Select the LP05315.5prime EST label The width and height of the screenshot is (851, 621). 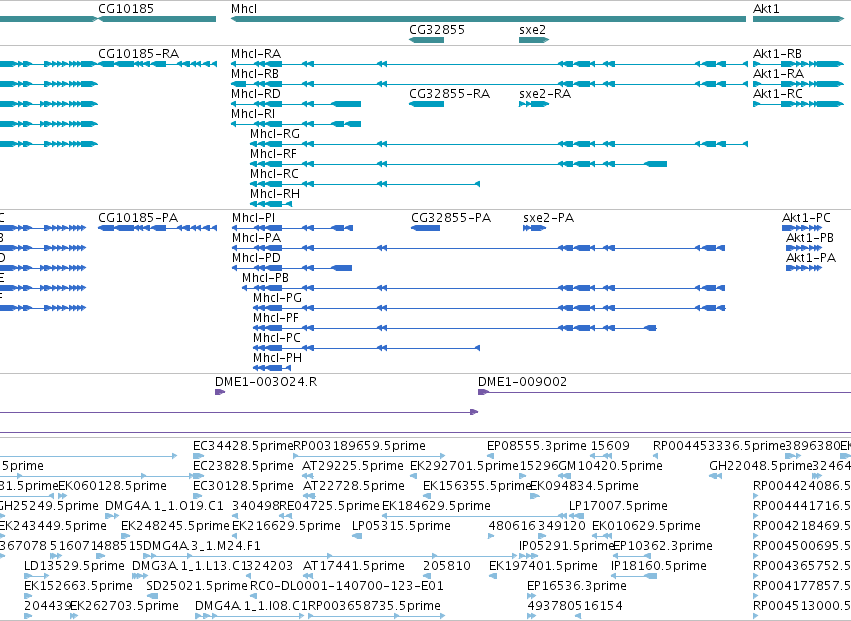[401, 526]
